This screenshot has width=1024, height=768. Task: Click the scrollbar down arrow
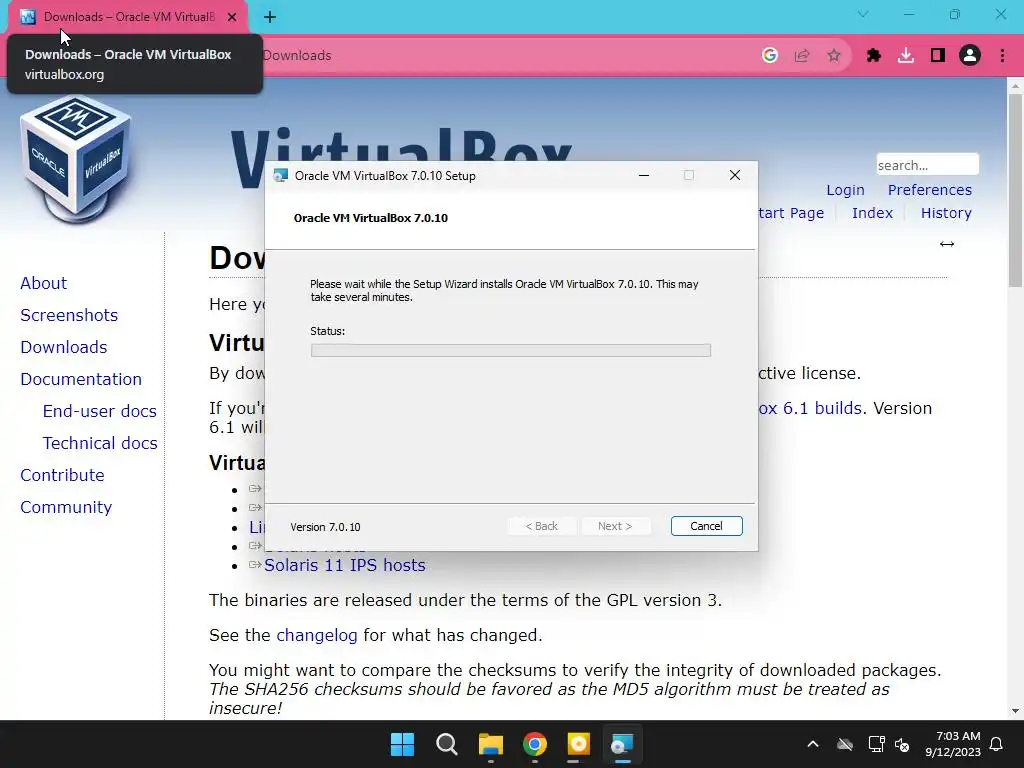pos(1015,711)
